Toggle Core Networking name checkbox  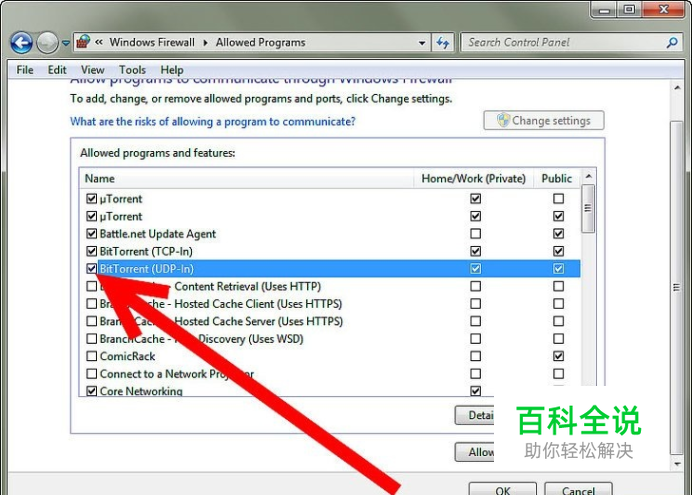(x=91, y=391)
